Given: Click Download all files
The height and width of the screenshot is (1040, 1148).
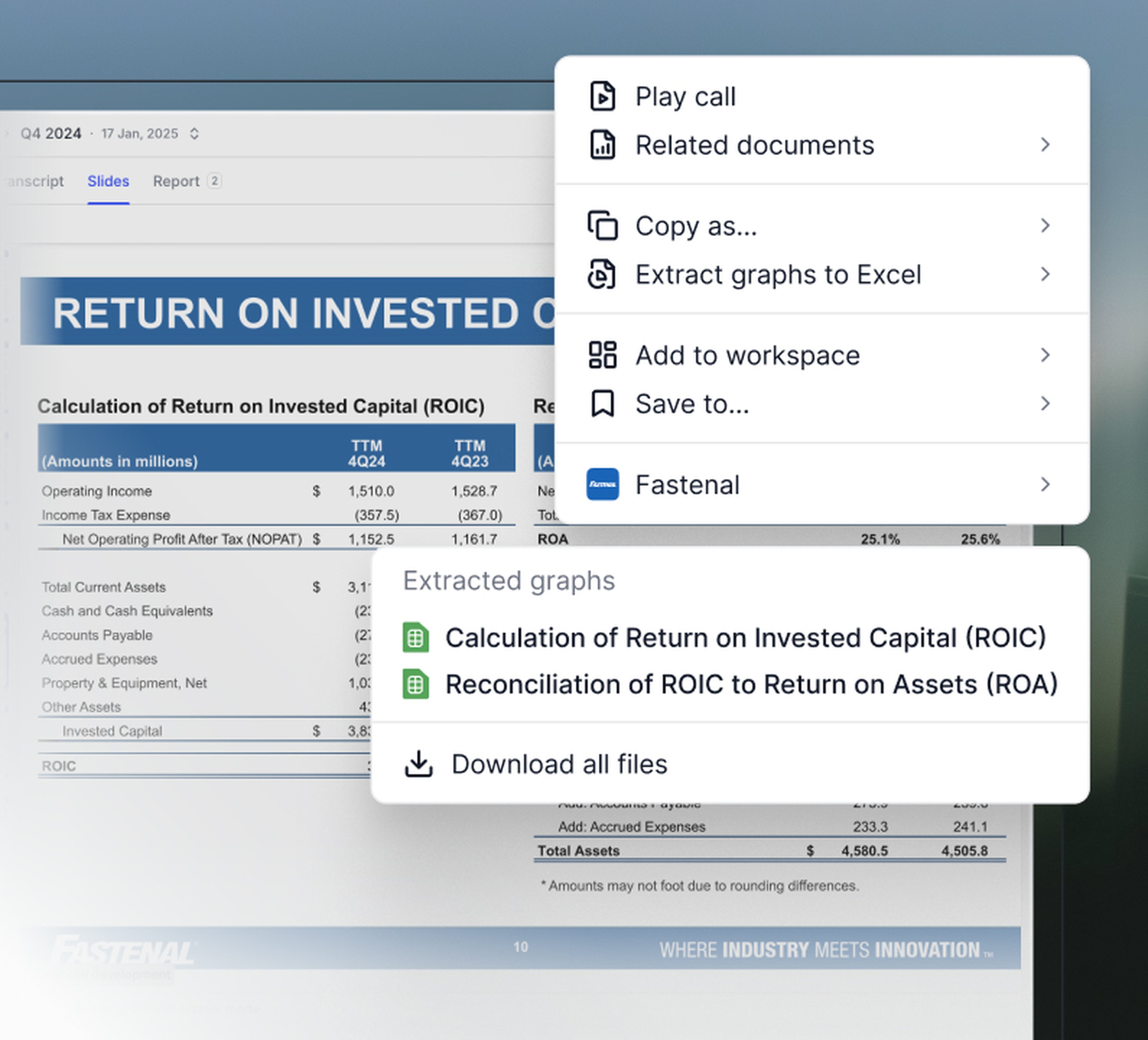Looking at the screenshot, I should coord(559,763).
